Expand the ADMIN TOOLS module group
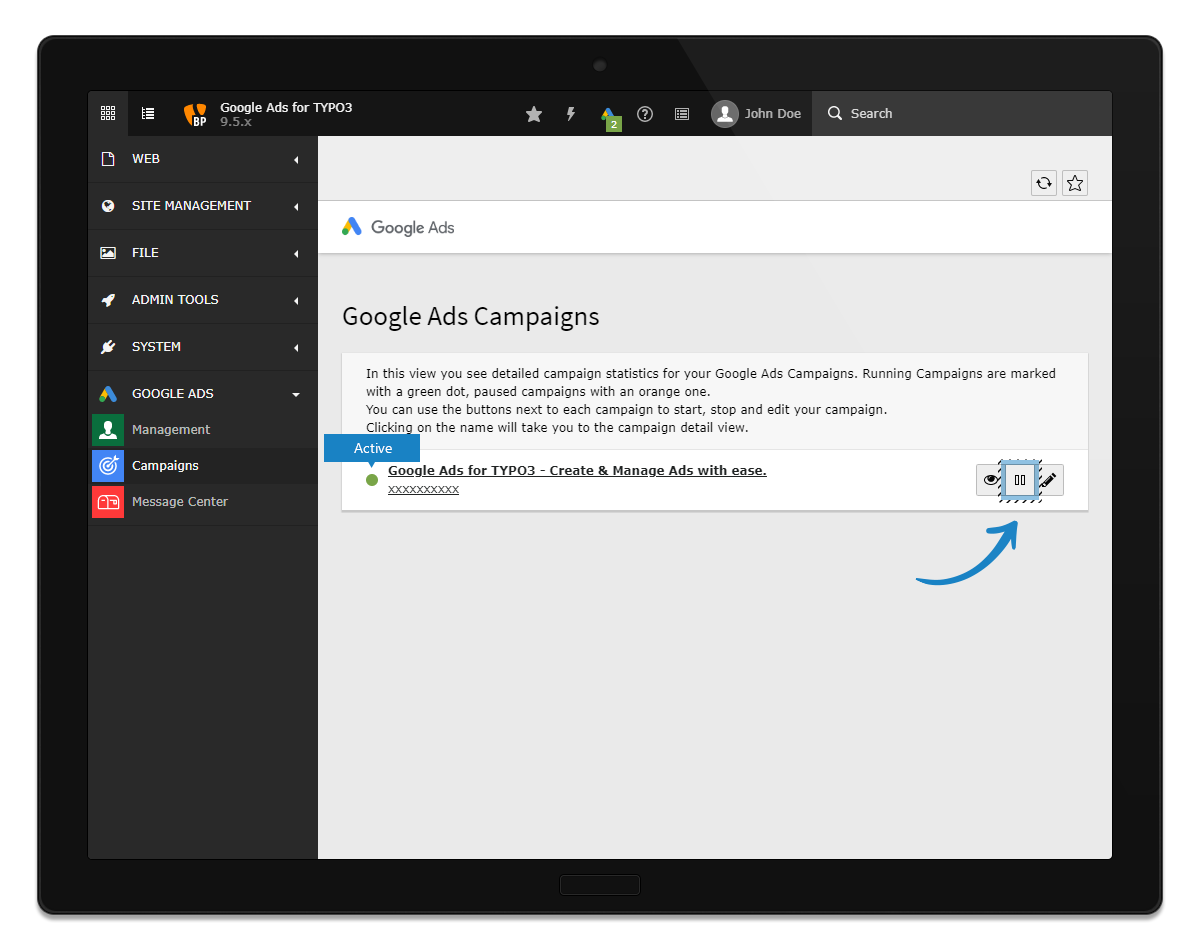The width and height of the screenshot is (1200, 950). pyautogui.click(x=203, y=300)
